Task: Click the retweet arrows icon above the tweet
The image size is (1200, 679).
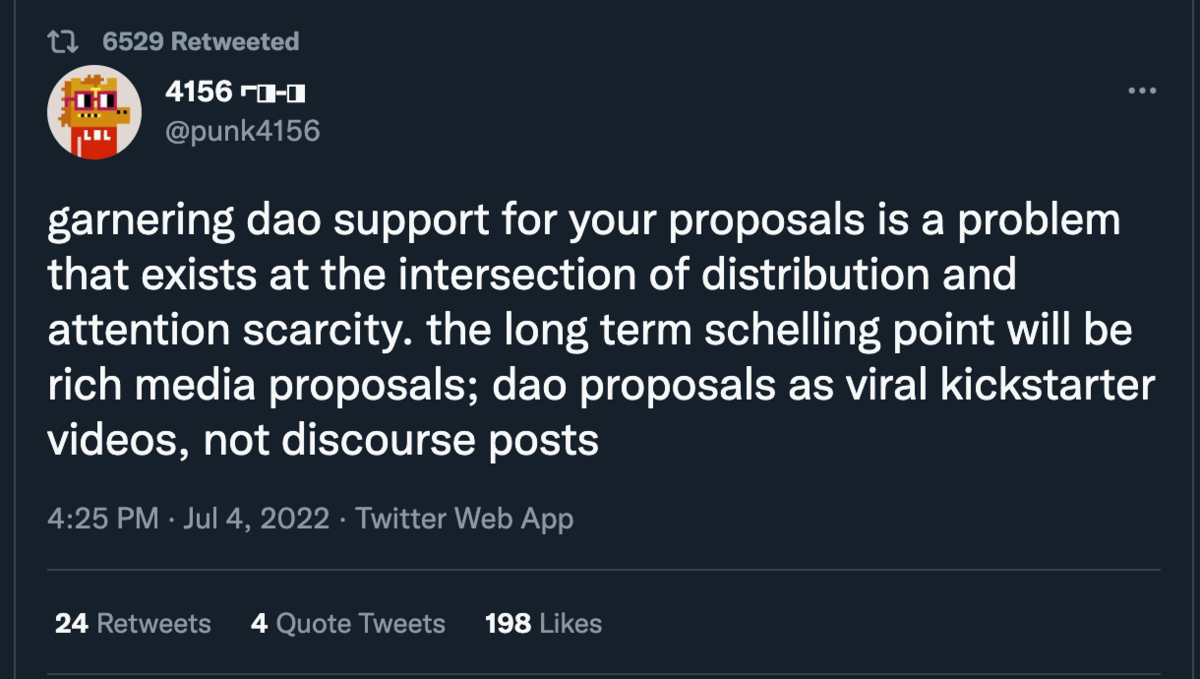Action: tap(62, 42)
